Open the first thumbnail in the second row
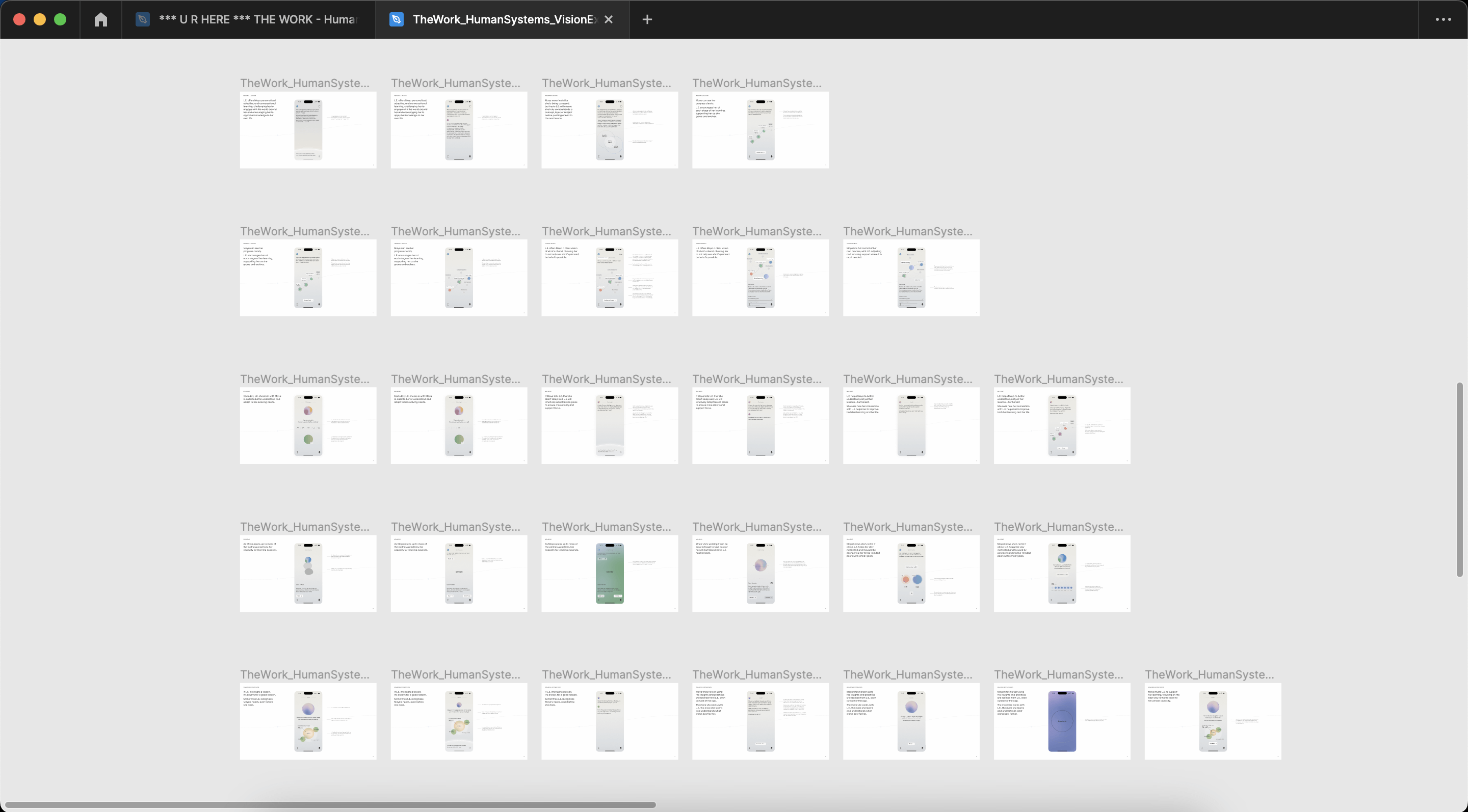This screenshot has width=1468, height=812. pyautogui.click(x=308, y=277)
